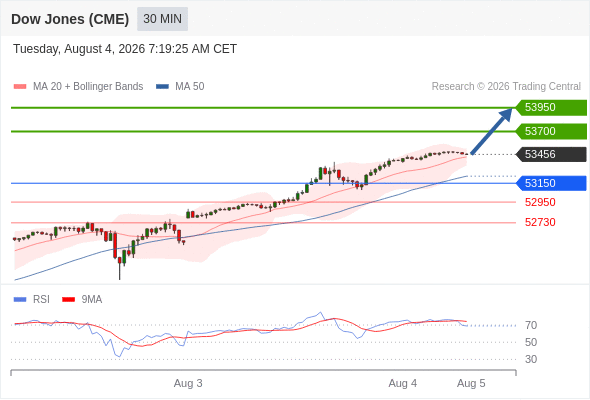Image resolution: width=590 pixels, height=400 pixels.
Task: Click the RSI 30 level label
Action: point(531,359)
